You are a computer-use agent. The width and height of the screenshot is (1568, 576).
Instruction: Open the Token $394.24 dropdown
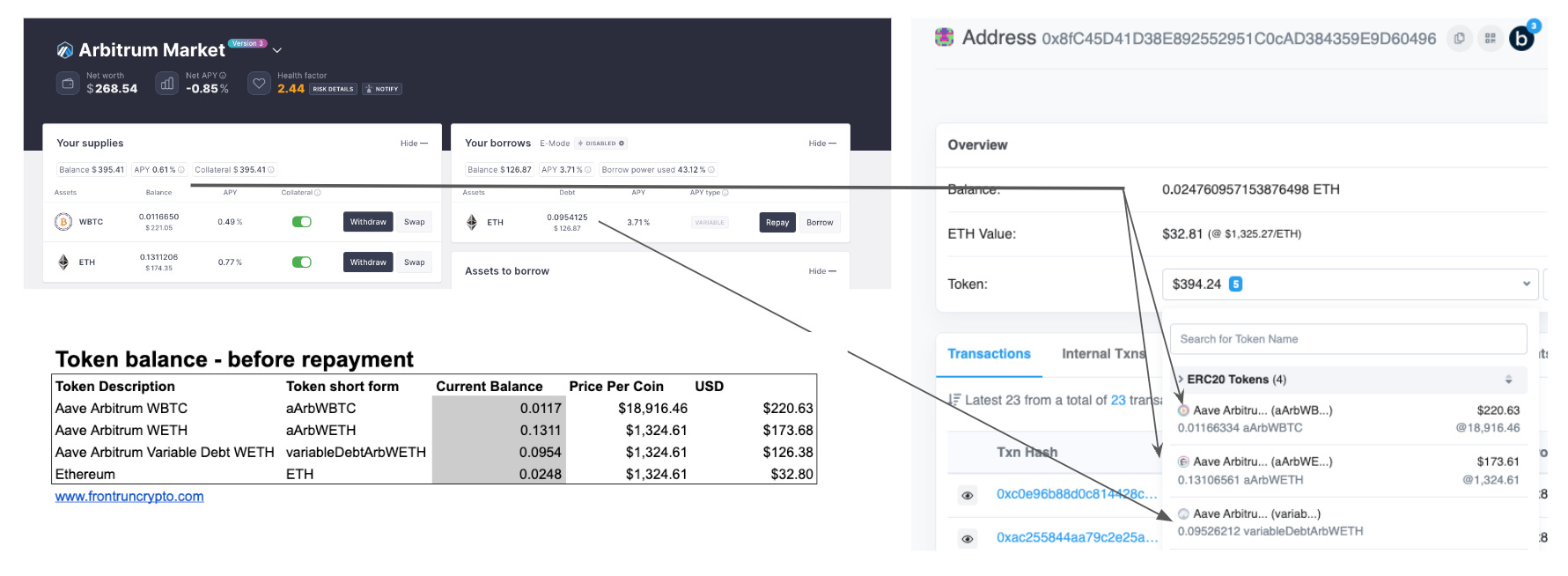[x=1351, y=284]
